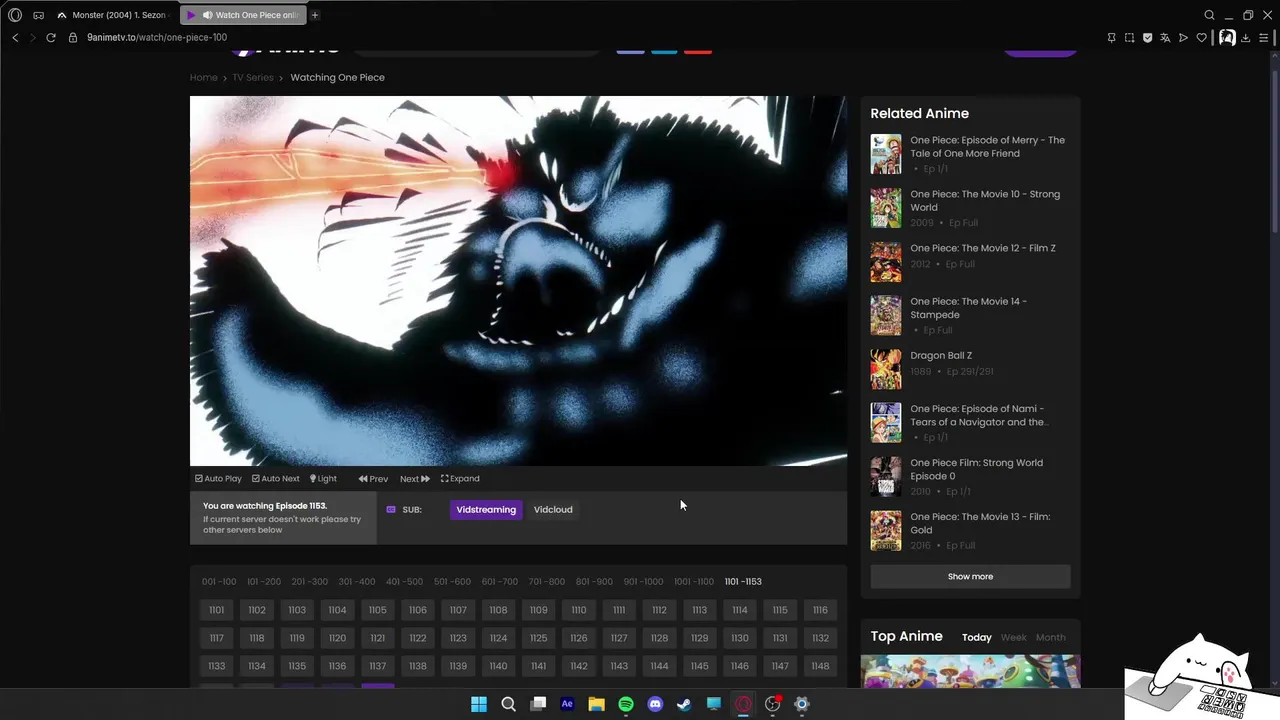Switch Top Anime to Month tab
The width and height of the screenshot is (1280, 720).
(x=1051, y=637)
